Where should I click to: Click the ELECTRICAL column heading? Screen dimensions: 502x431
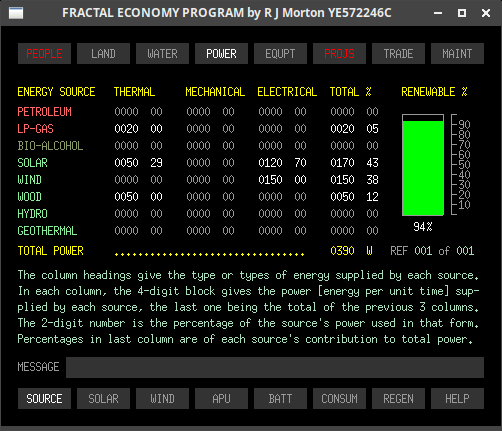pos(287,92)
